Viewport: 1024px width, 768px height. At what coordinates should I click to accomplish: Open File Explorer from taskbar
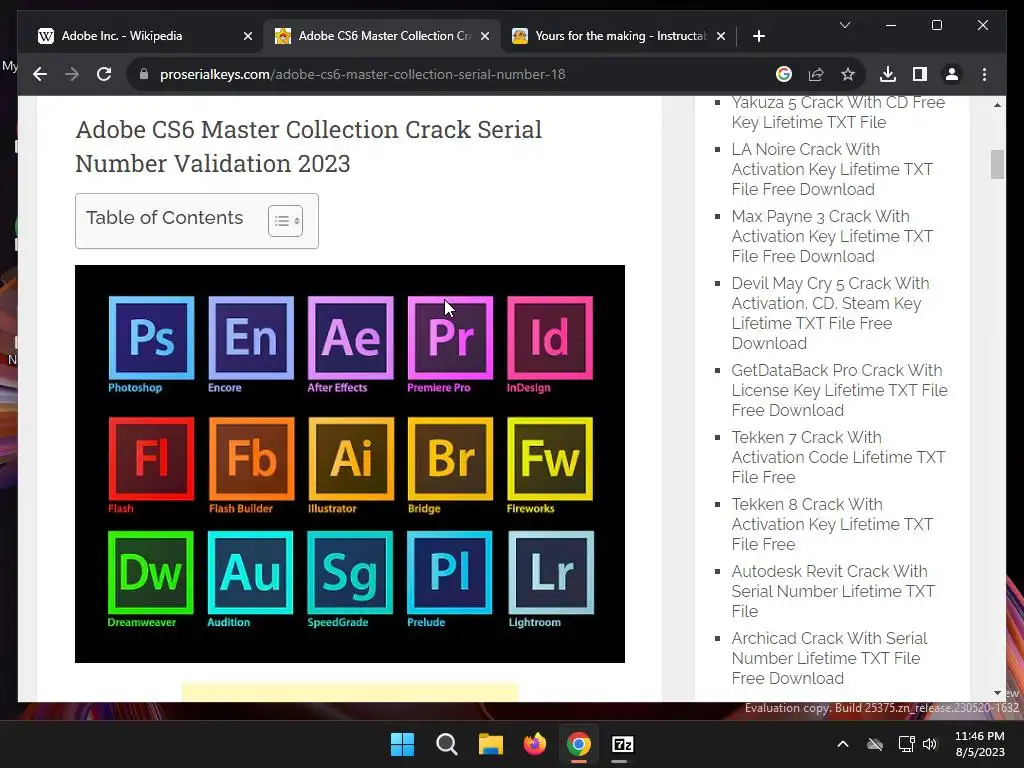tap(490, 744)
